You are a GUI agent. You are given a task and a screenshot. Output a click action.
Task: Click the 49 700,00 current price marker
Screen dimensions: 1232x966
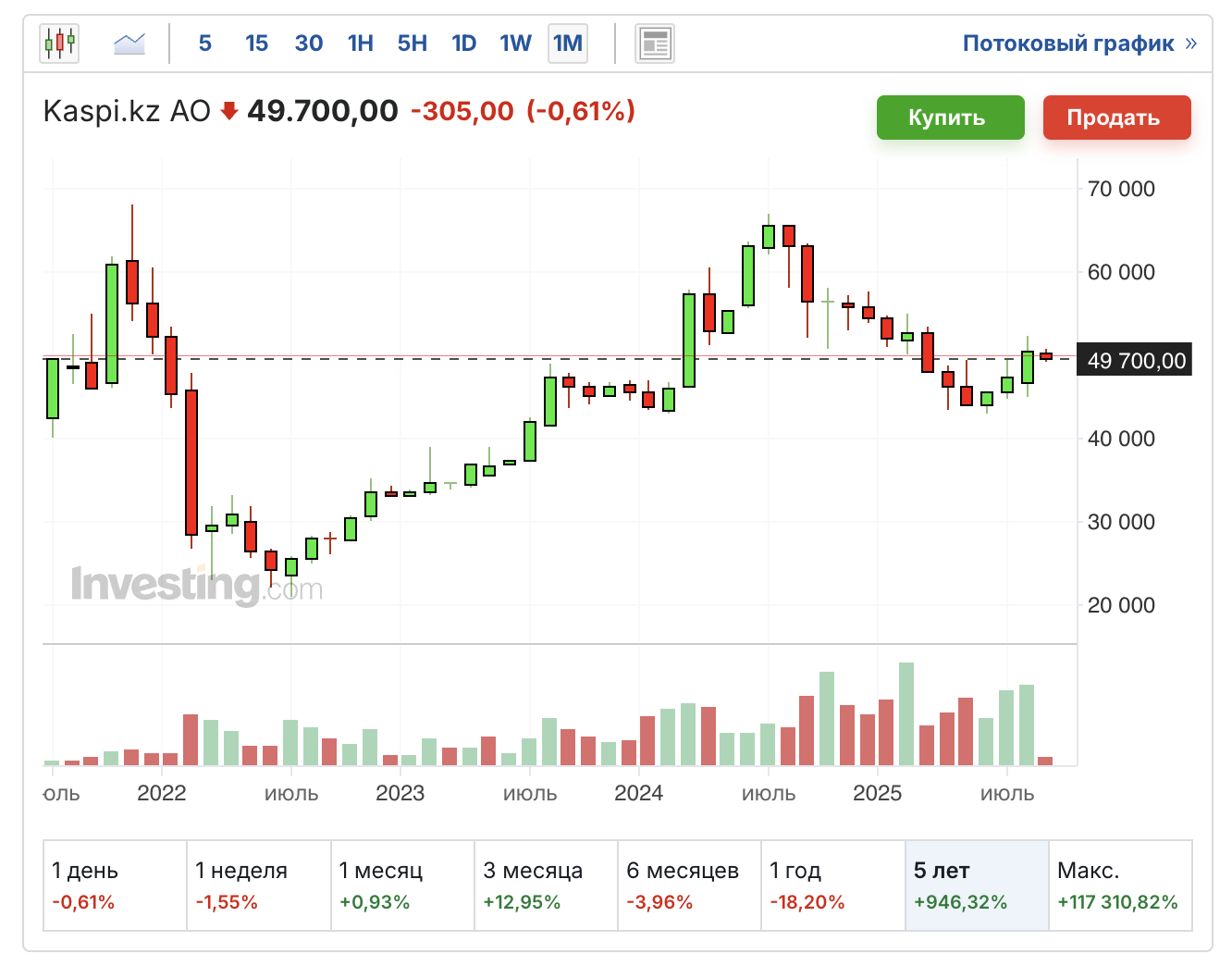click(x=1136, y=361)
